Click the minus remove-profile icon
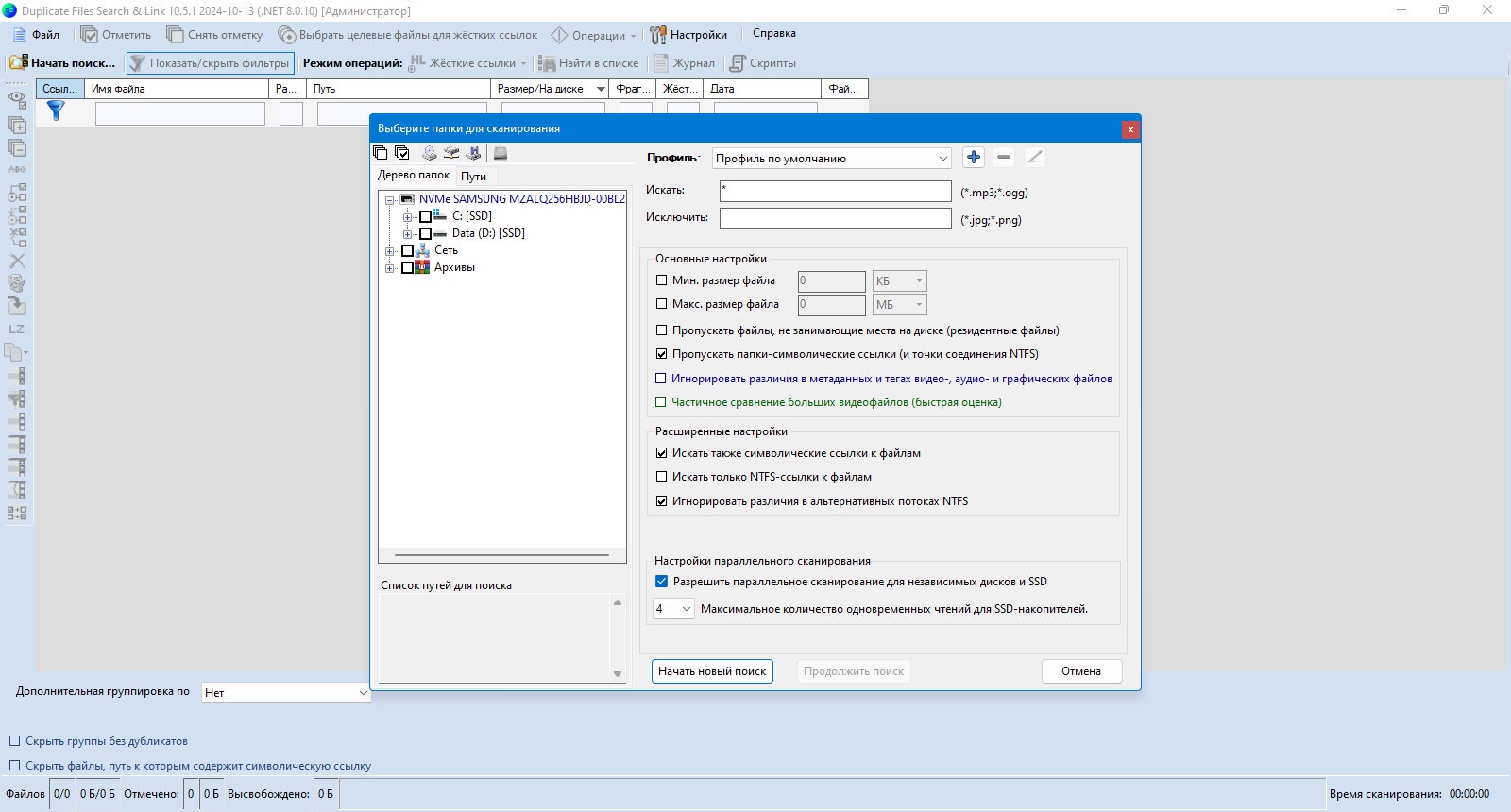1511x812 pixels. click(x=1004, y=158)
